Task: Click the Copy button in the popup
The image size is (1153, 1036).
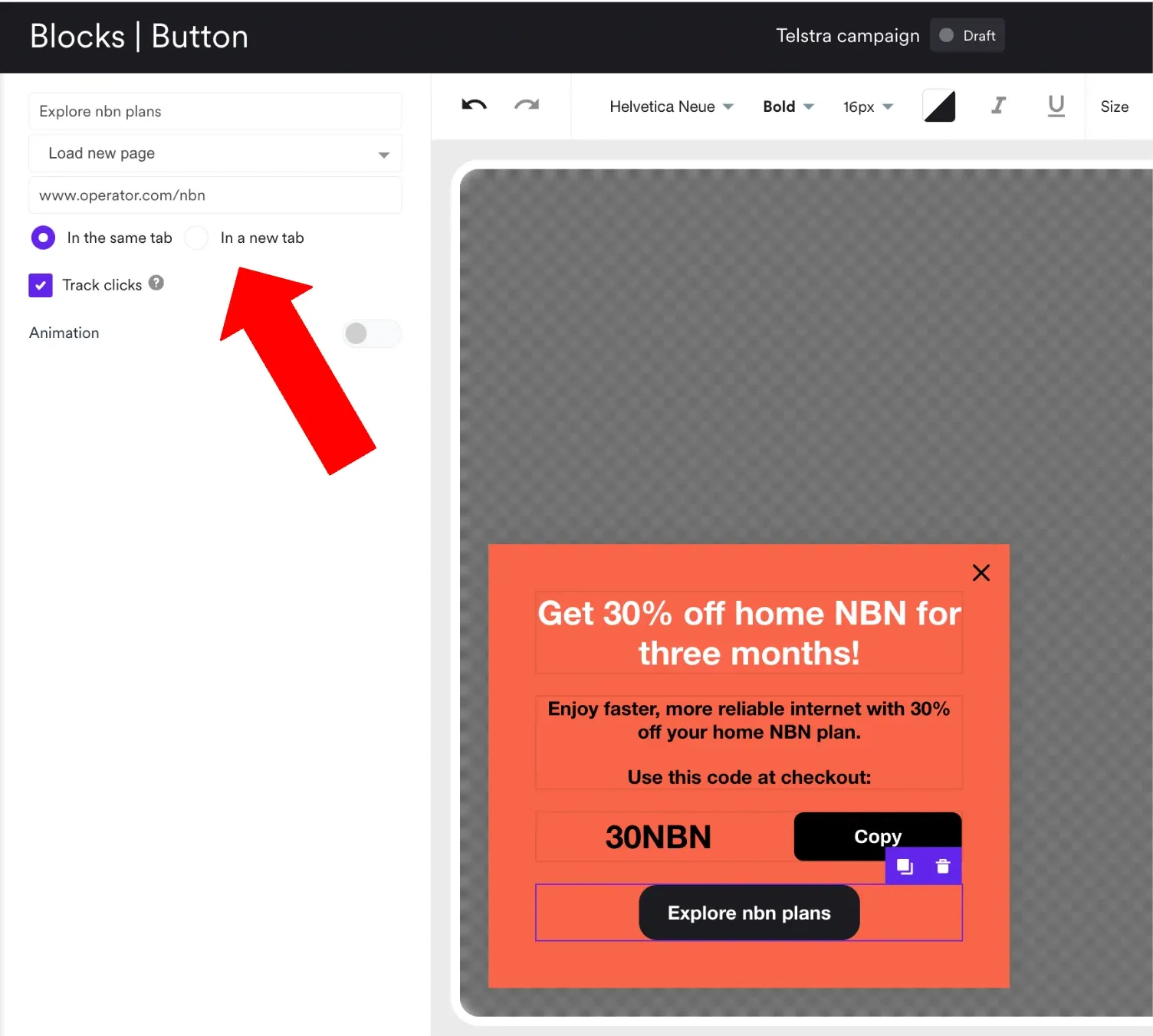Action: point(877,836)
